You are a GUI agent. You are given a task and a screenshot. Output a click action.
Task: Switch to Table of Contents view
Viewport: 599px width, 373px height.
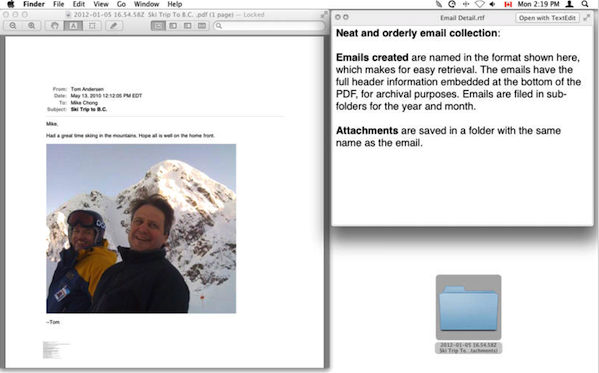(x=187, y=26)
